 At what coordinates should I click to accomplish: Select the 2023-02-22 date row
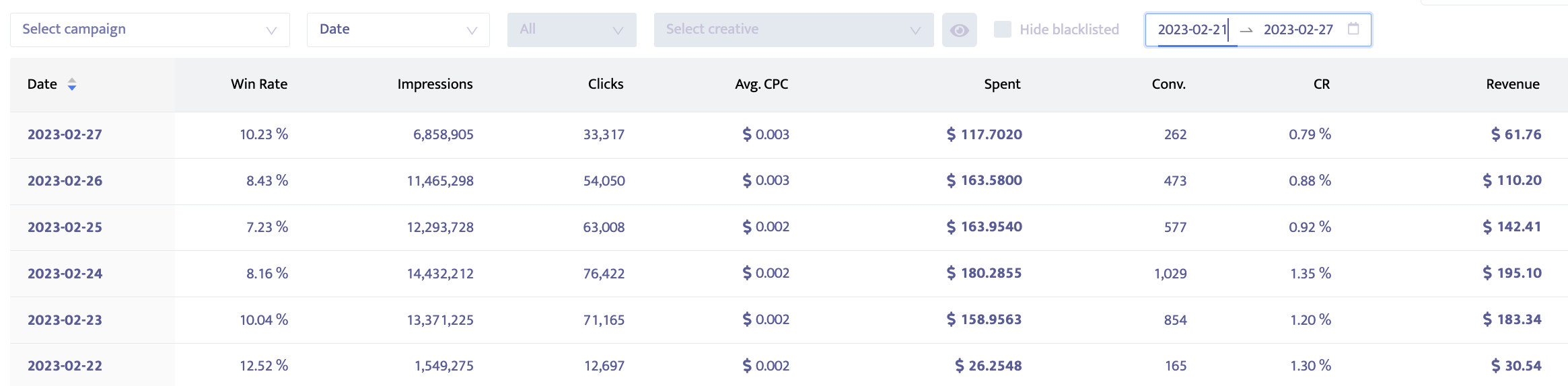(x=65, y=366)
